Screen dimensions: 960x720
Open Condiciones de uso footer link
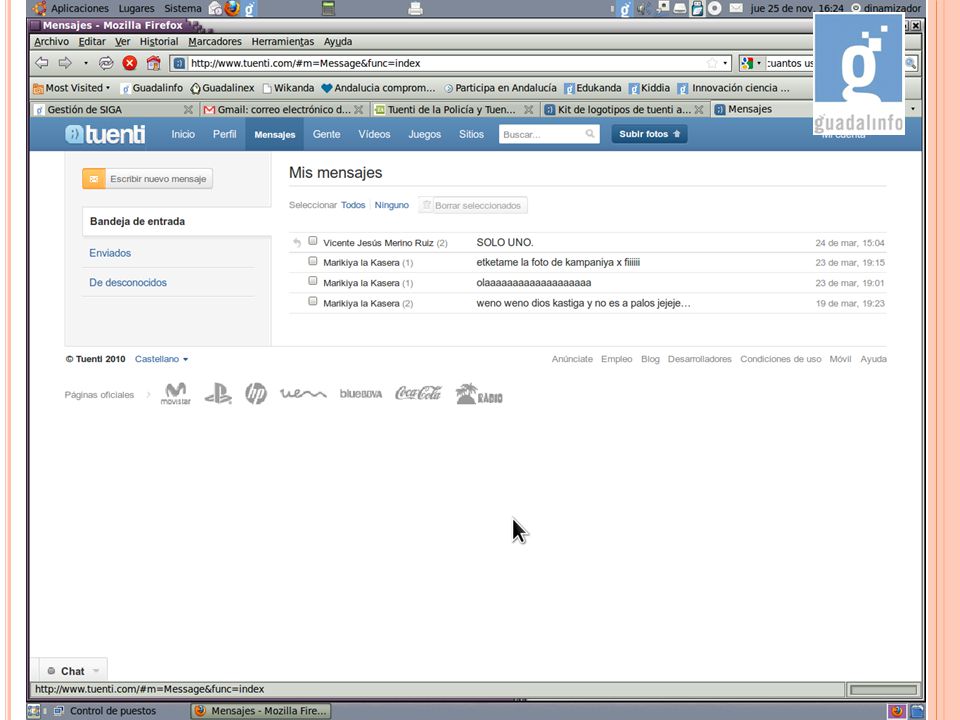coord(781,359)
